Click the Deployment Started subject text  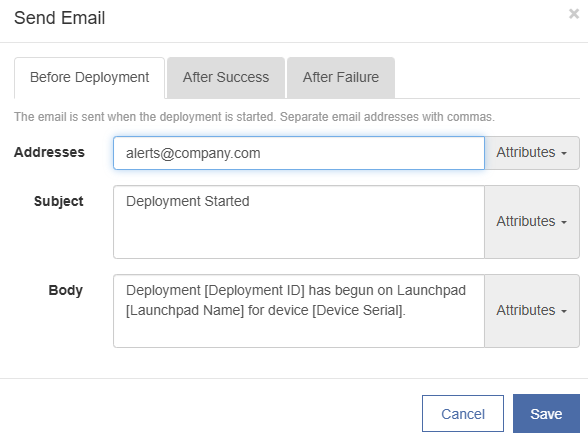[x=188, y=201]
